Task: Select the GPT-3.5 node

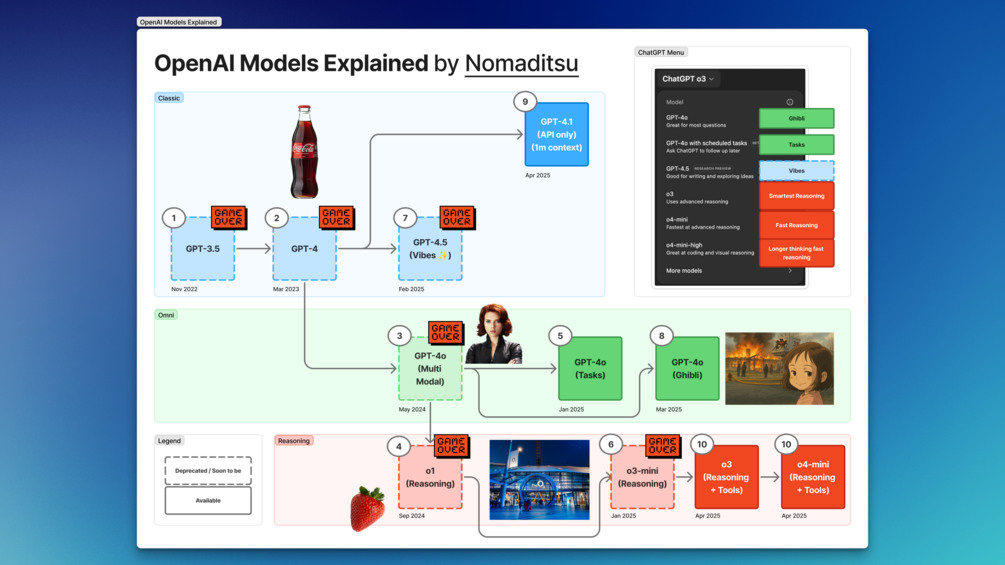Action: [x=203, y=249]
